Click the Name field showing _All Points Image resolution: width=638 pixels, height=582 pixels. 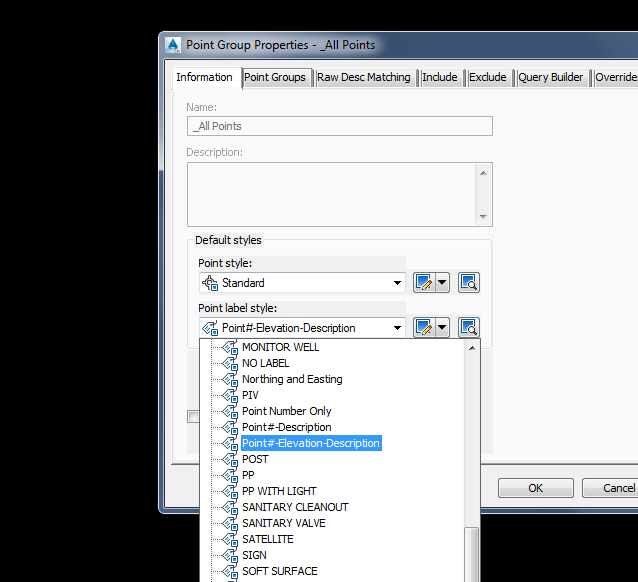(x=340, y=126)
